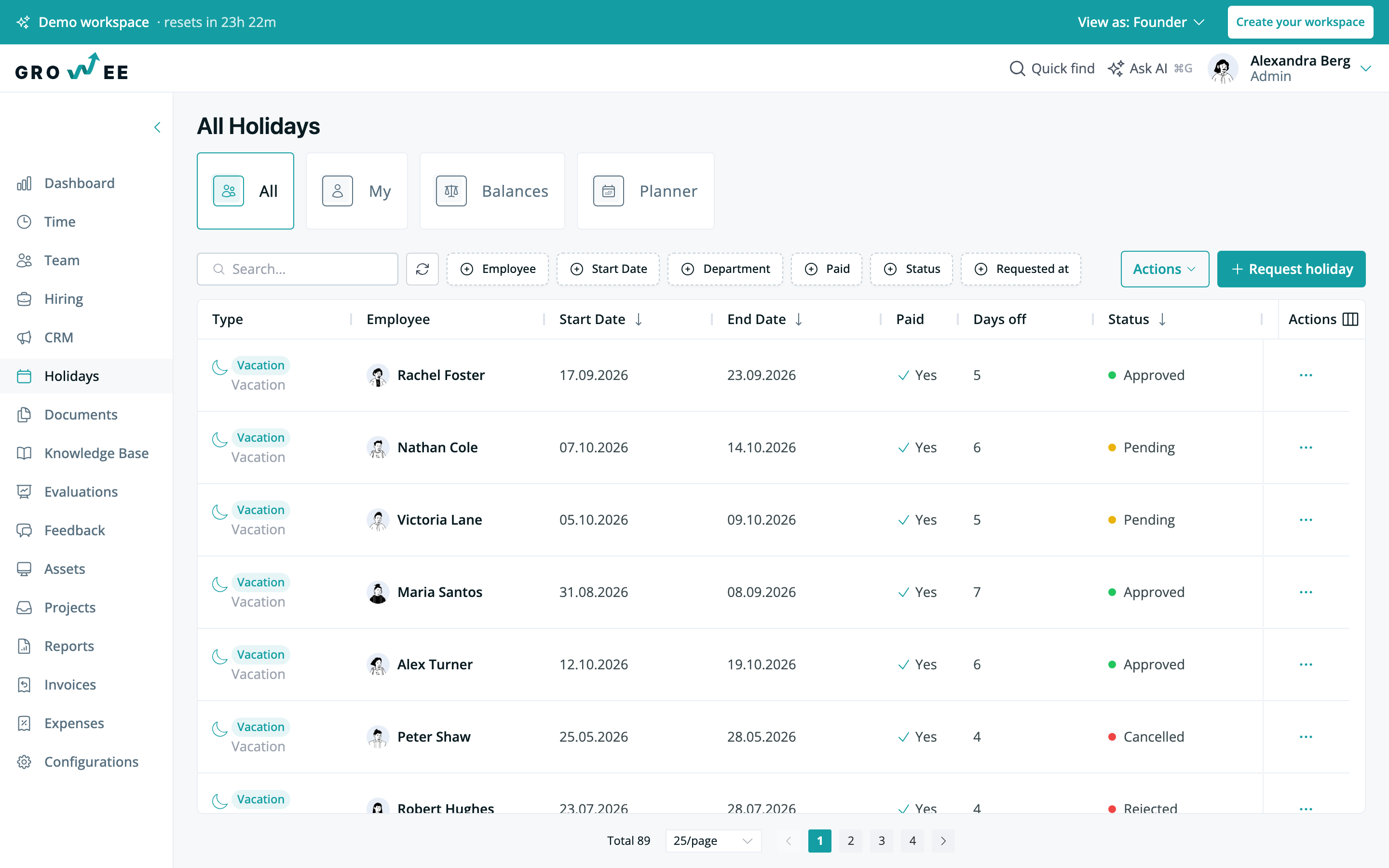Open the 25/page size dropdown
The width and height of the screenshot is (1389, 868).
tap(713, 841)
